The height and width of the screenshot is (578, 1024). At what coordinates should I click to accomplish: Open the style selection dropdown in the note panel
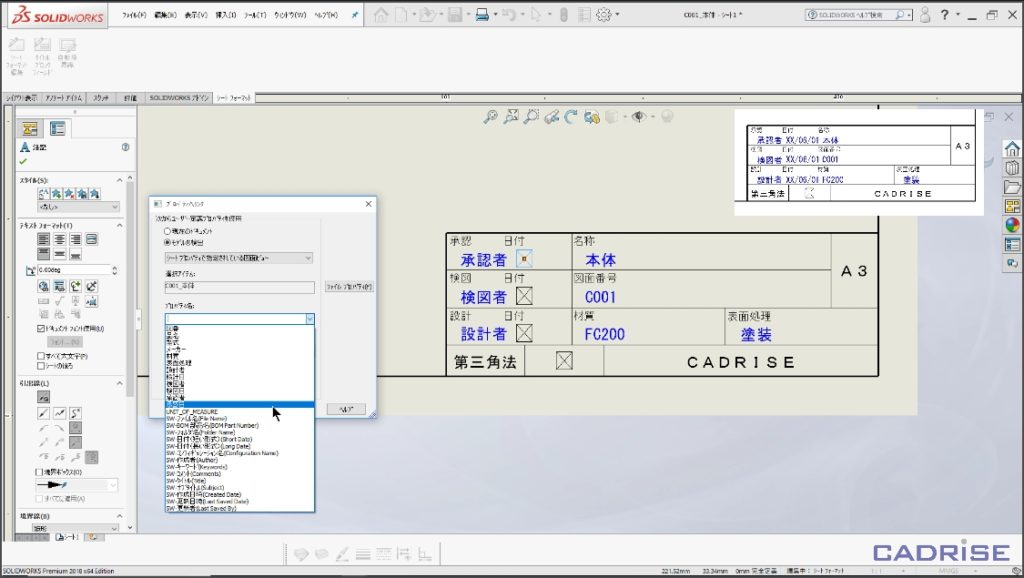[77, 207]
